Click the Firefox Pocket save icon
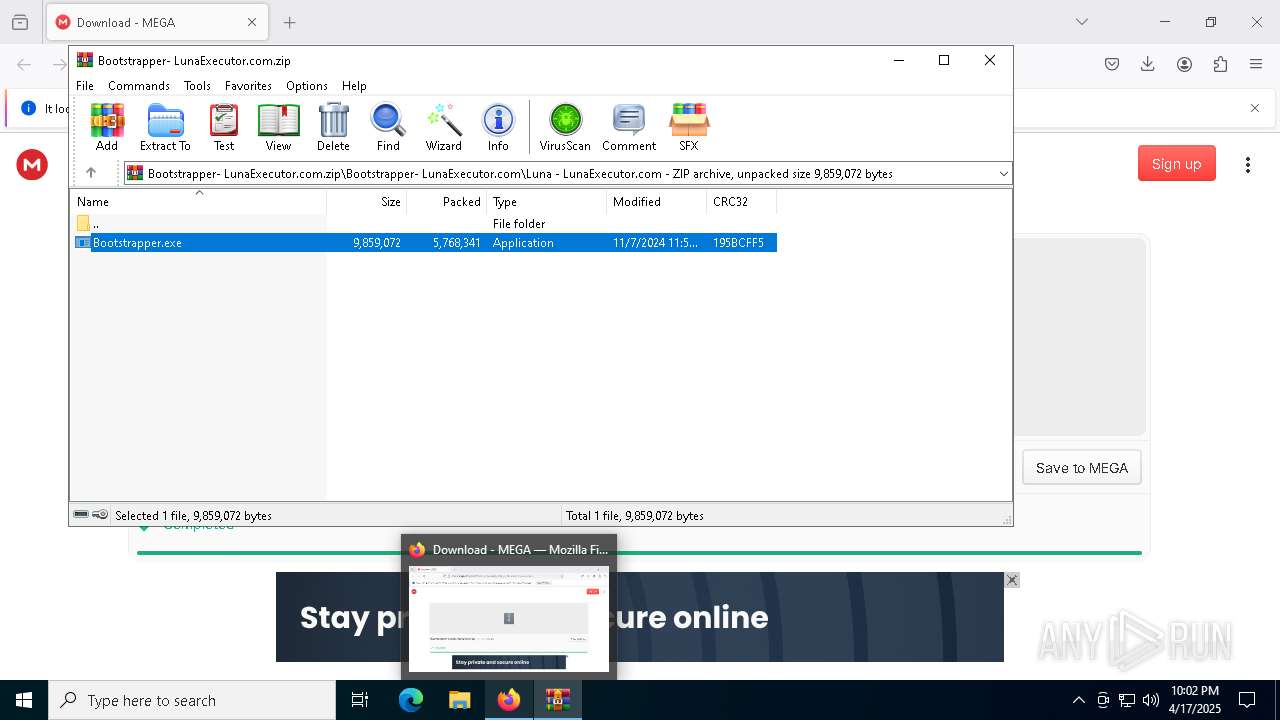Screen dimensions: 1280x720 [1112, 64]
